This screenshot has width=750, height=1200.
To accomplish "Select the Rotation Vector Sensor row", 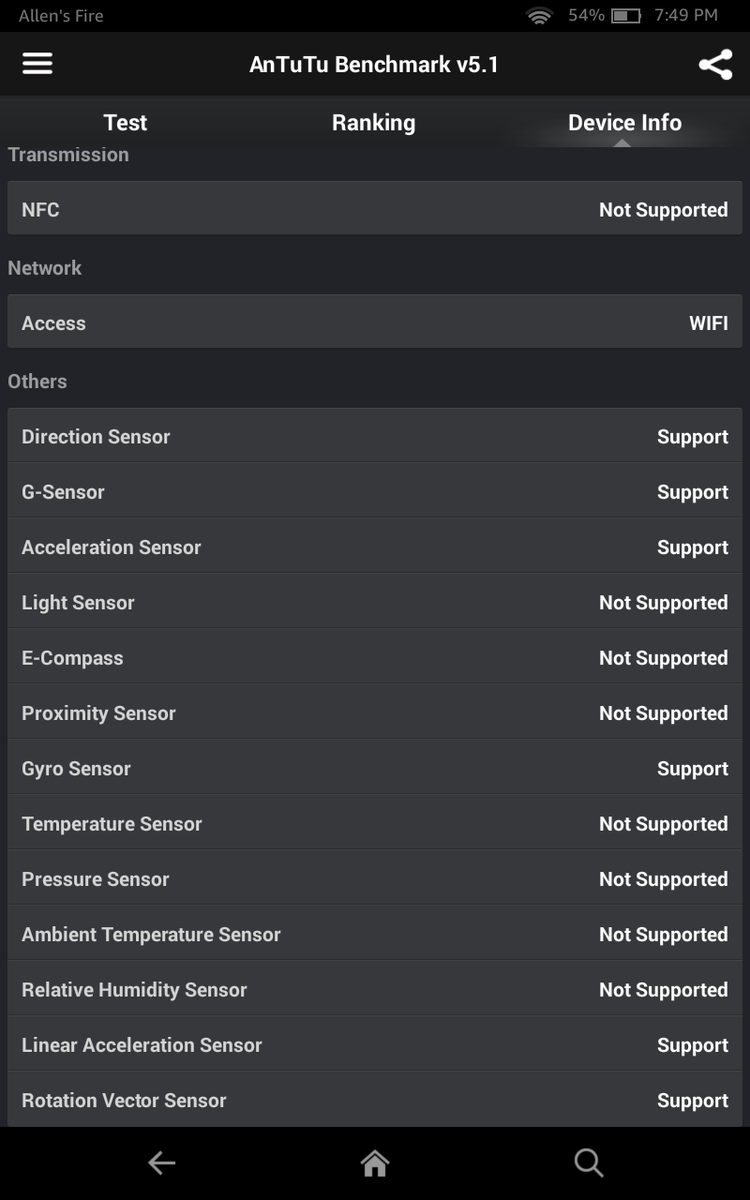I will [x=375, y=1100].
